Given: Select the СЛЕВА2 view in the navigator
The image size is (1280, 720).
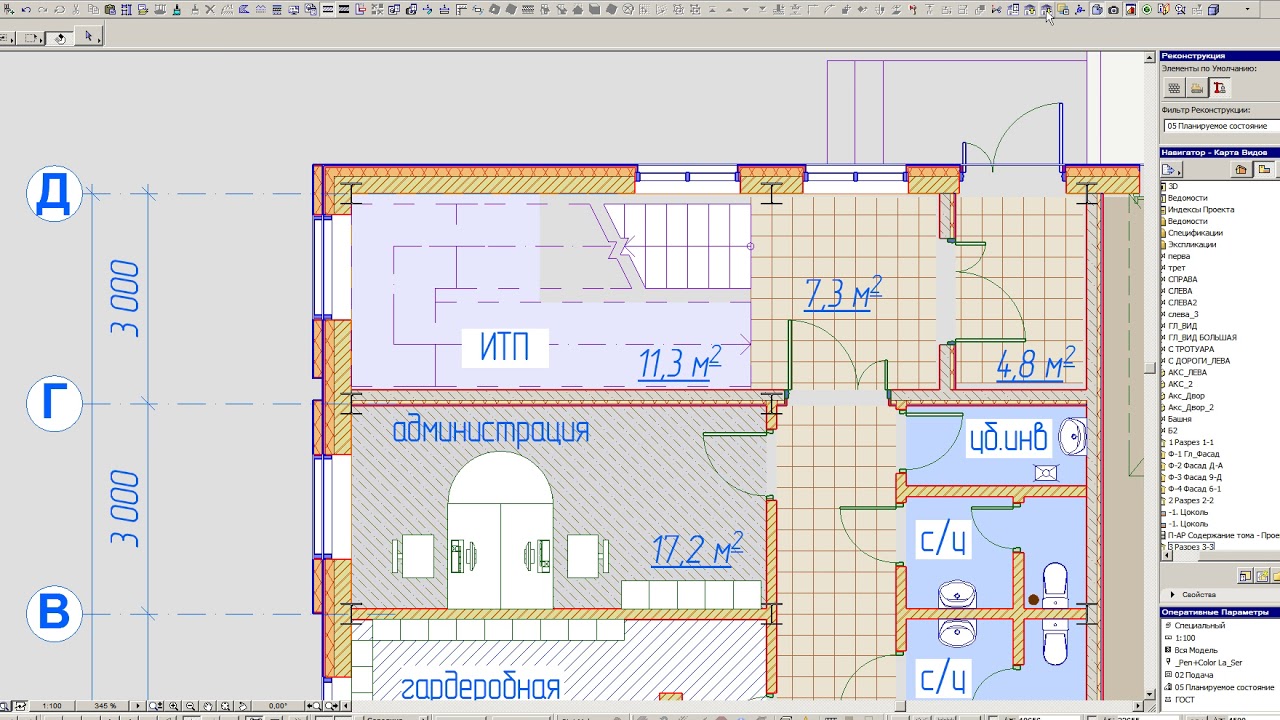Looking at the screenshot, I should tap(1182, 302).
